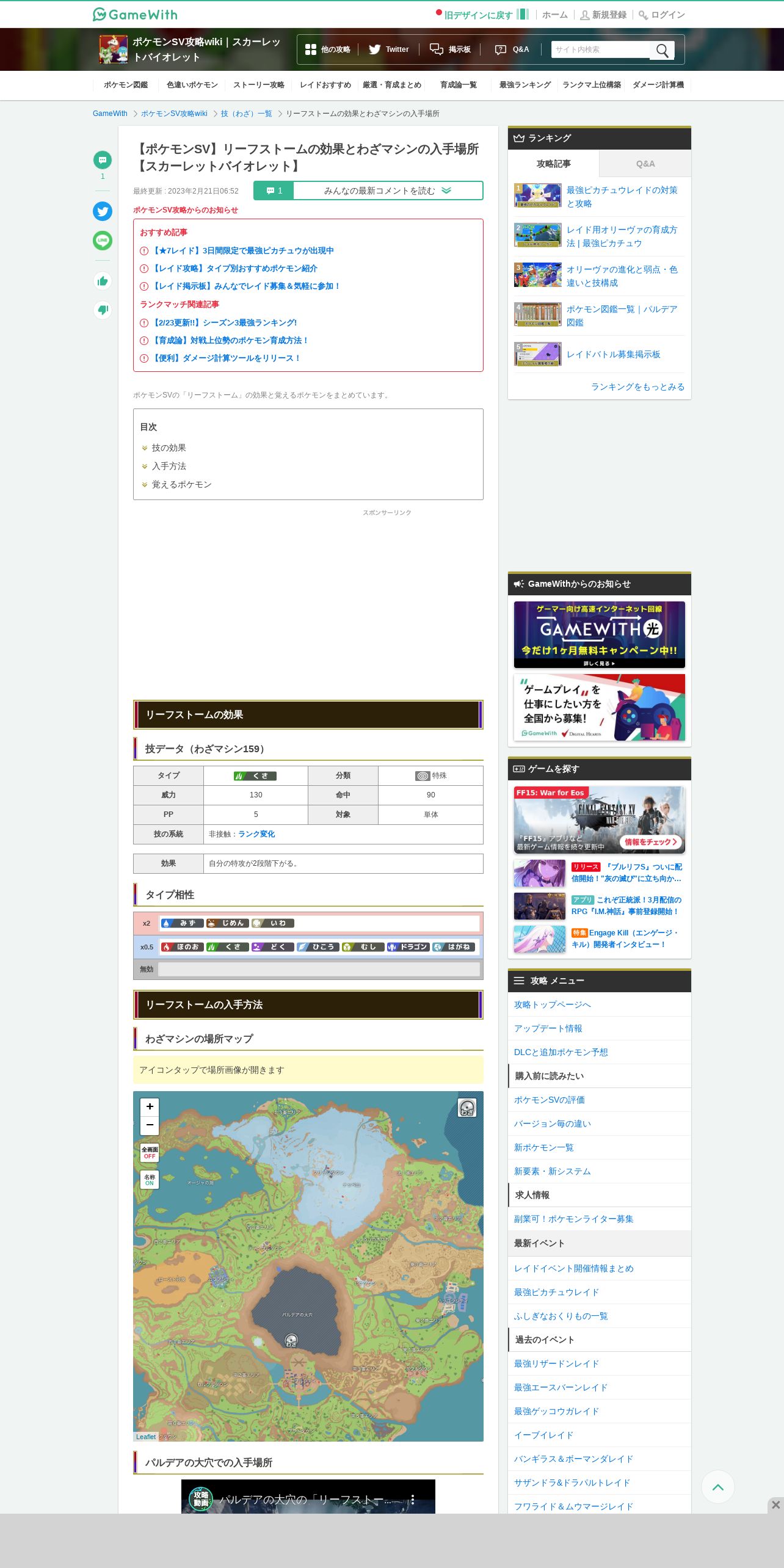Open Twitter header button
The image size is (784, 1568).
(x=388, y=49)
